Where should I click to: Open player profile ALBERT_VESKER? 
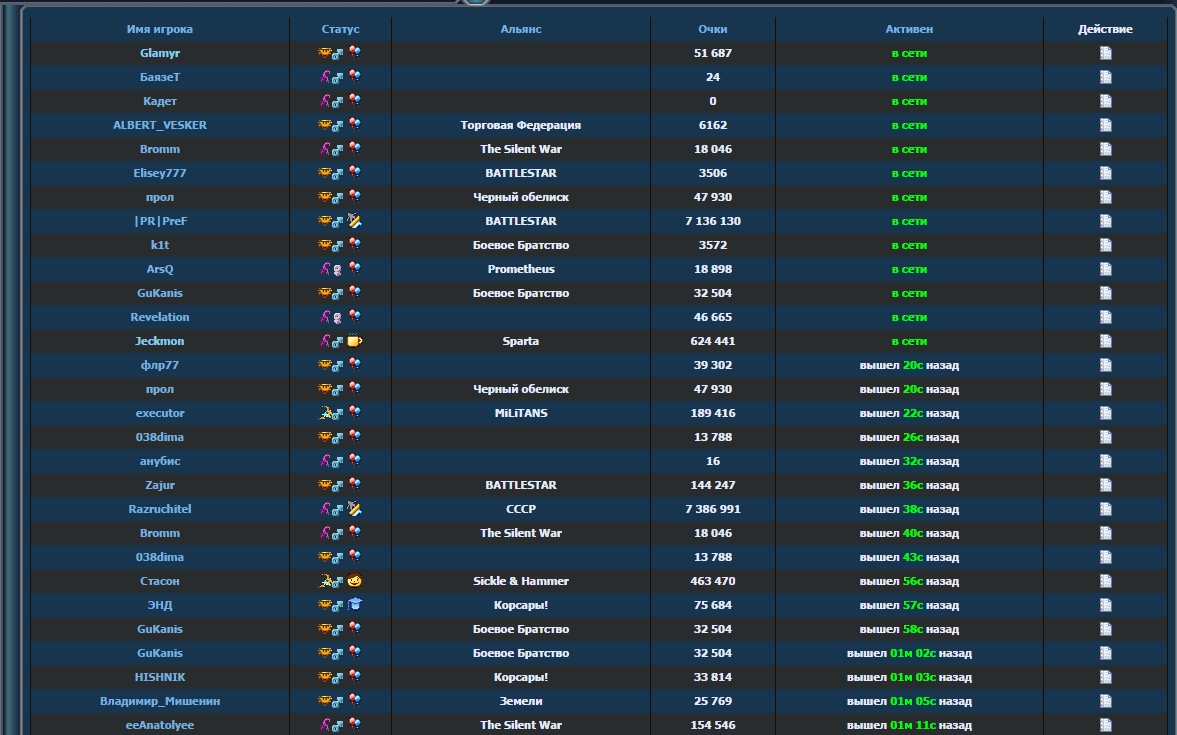point(160,125)
